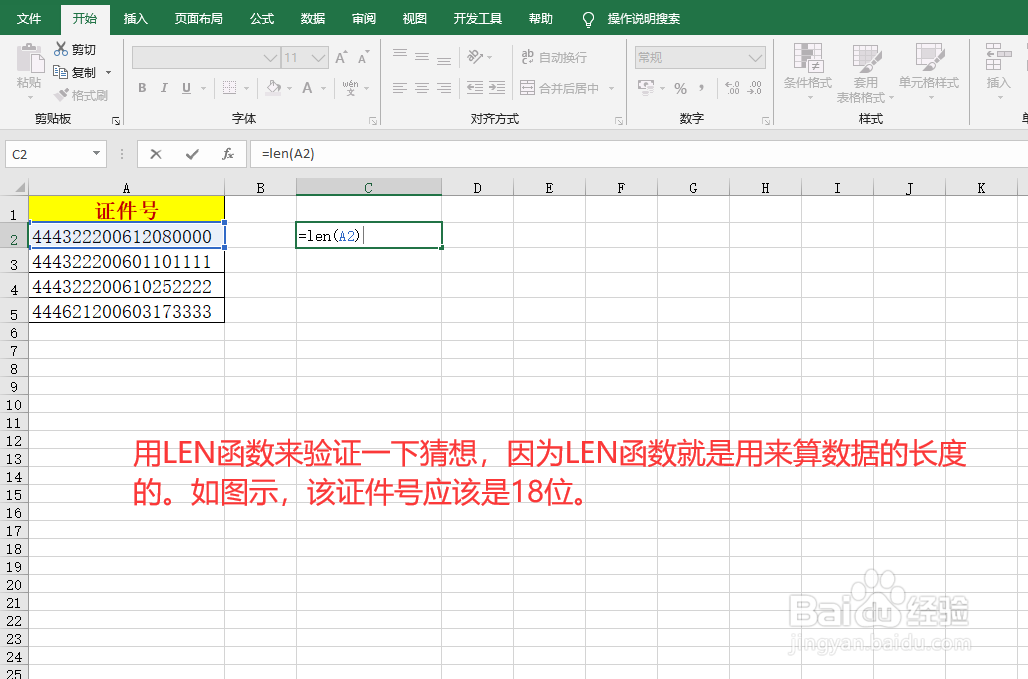
Task: Switch to the 数据 ribbon tab
Action: [x=311, y=17]
